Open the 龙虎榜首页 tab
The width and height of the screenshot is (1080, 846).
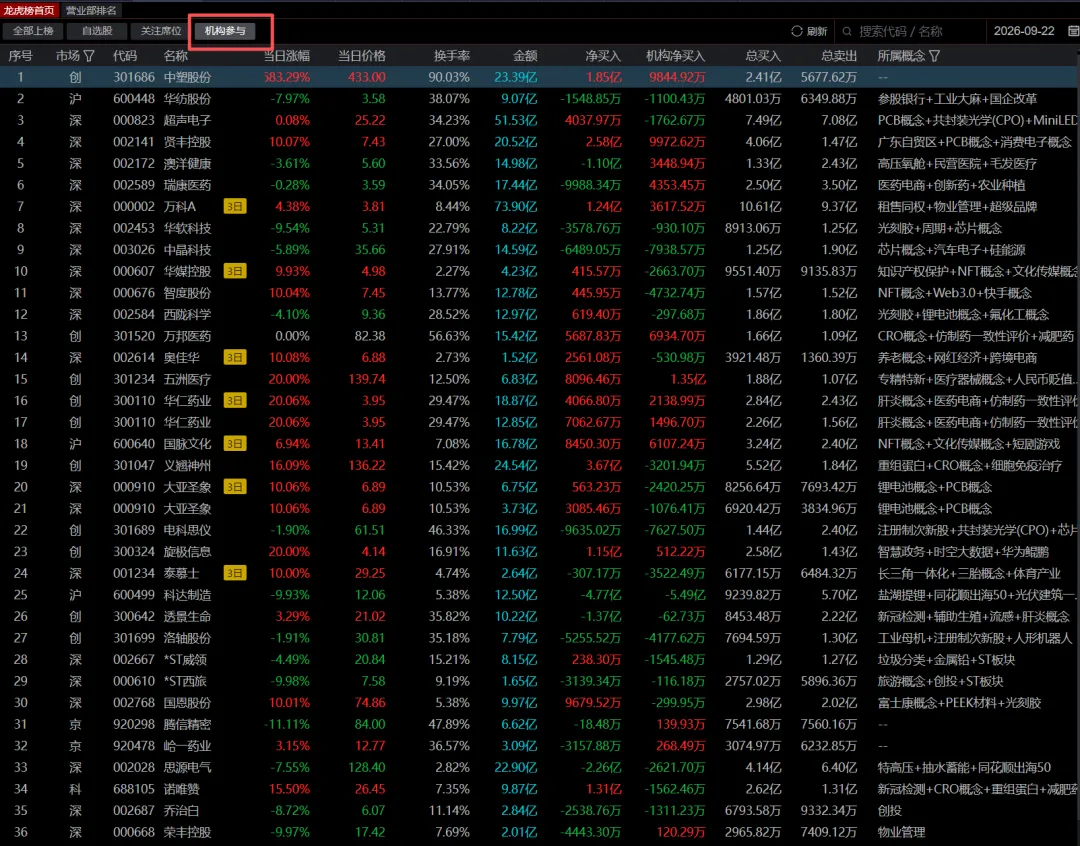coord(29,10)
